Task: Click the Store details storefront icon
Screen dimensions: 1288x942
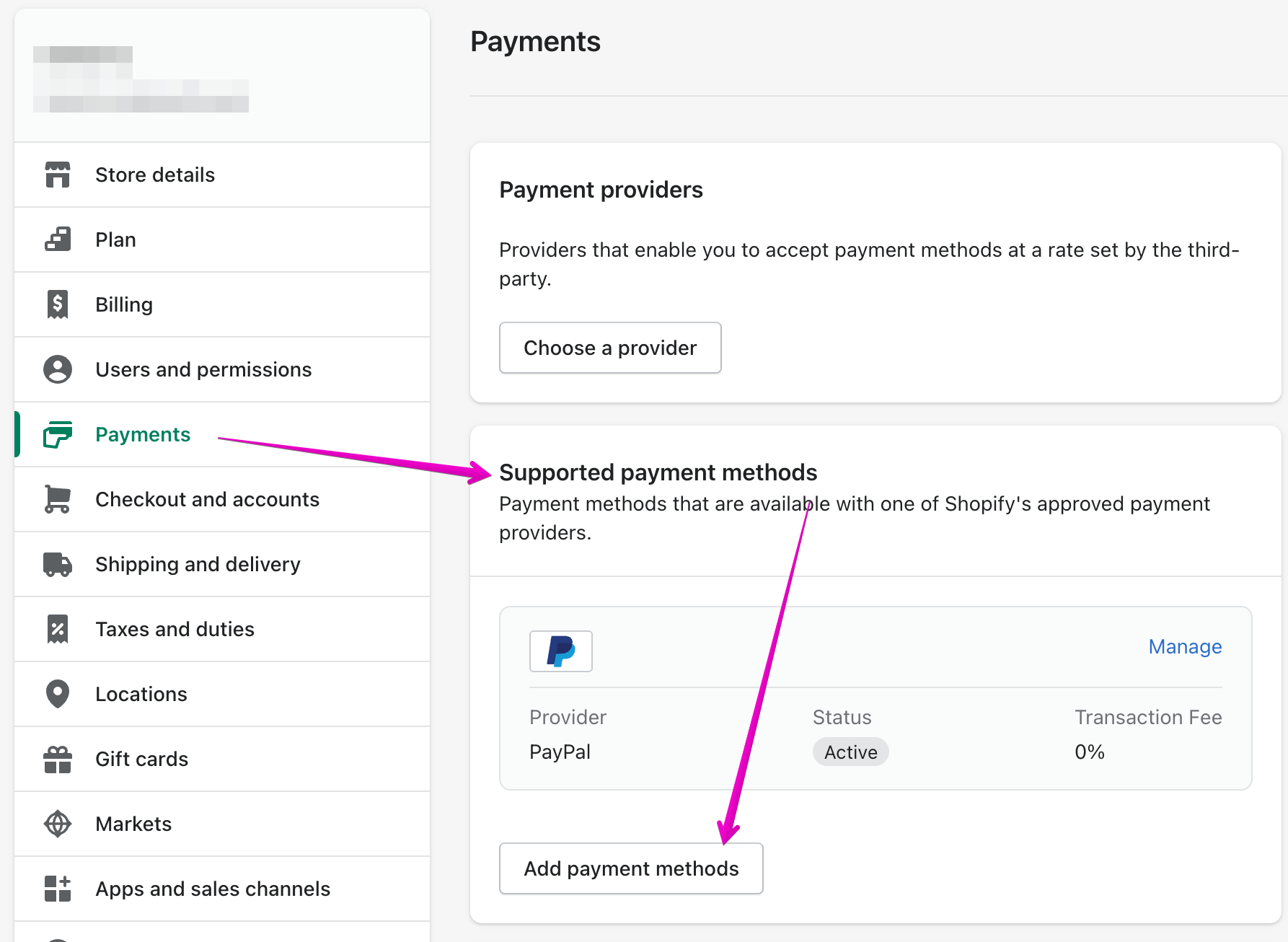Action: pyautogui.click(x=58, y=175)
